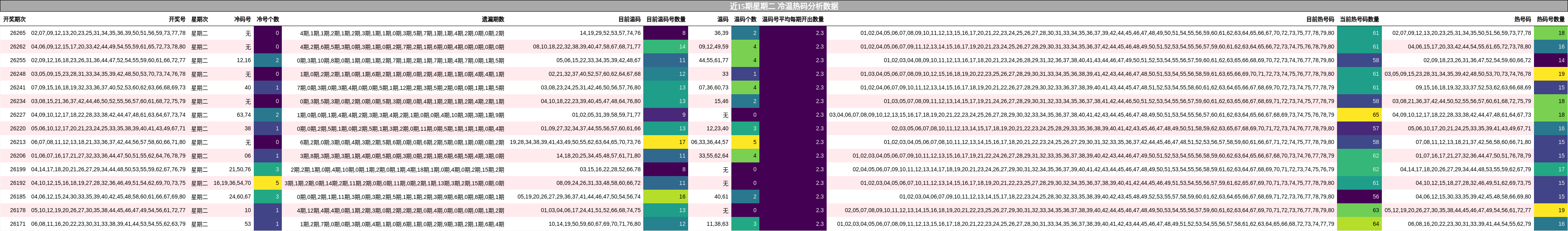This screenshot has height=231, width=1568.
Task: Click average 2.3 cell in row 26171
Action: (x=793, y=224)
